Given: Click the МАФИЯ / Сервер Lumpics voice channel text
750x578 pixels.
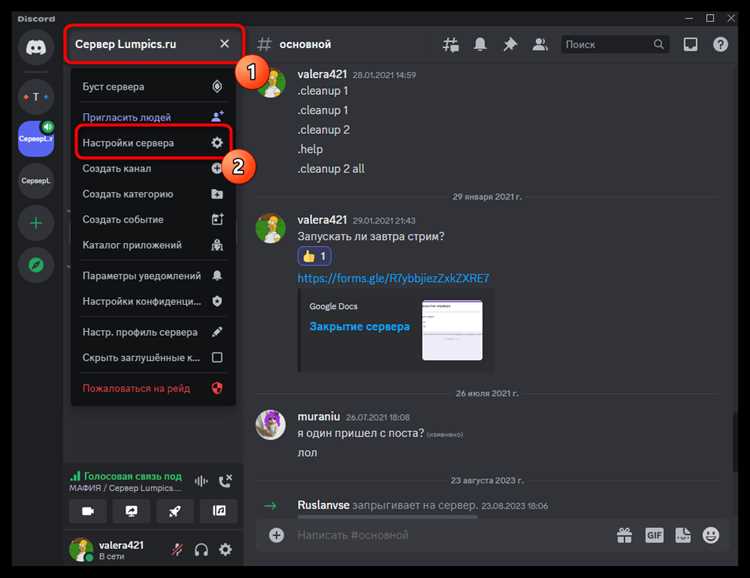Looking at the screenshot, I should 125,488.
